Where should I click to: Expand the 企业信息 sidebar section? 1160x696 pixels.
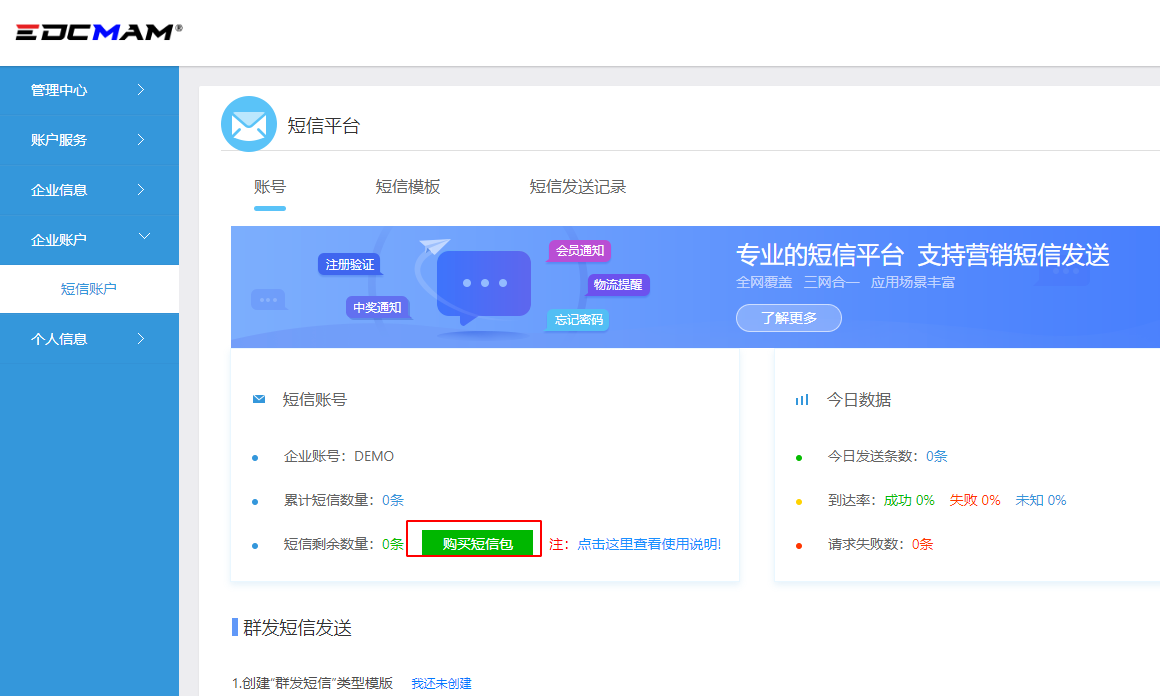click(89, 190)
